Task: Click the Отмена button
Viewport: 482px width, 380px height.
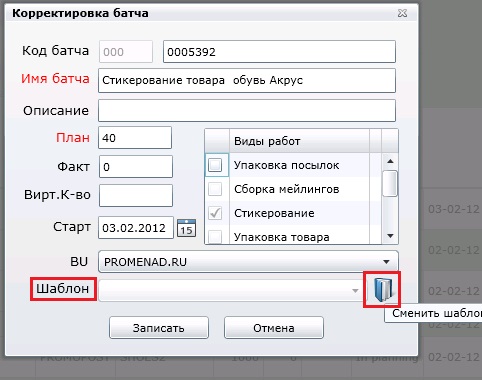Action: [x=274, y=328]
